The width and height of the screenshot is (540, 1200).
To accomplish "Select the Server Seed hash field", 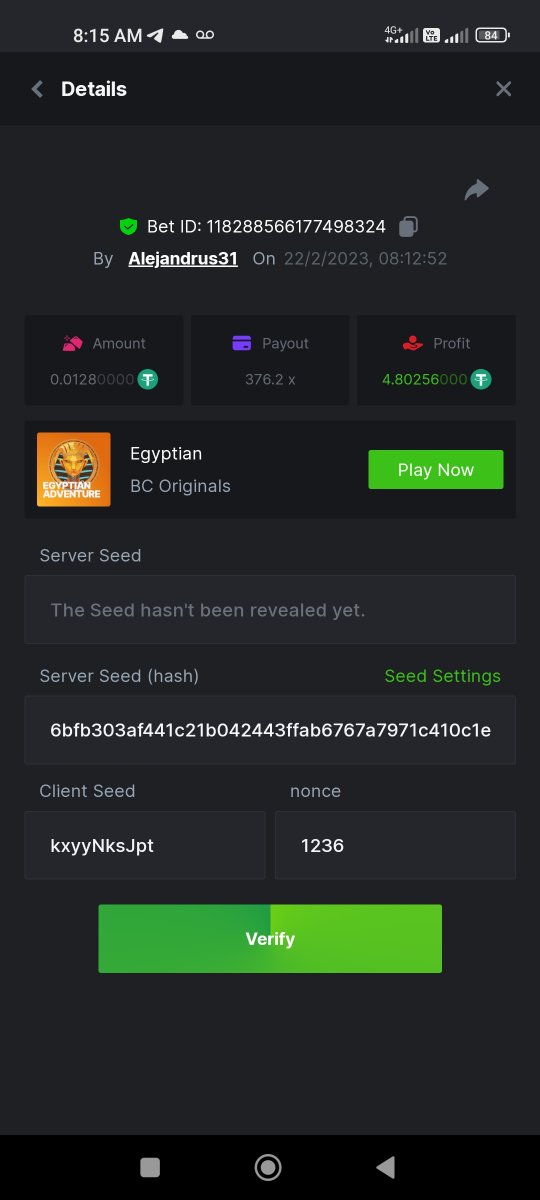I will click(270, 730).
